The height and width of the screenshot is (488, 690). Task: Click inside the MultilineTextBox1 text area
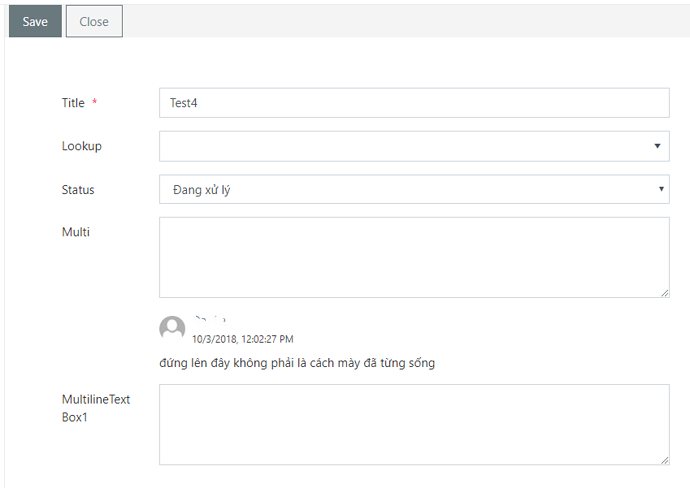(414, 425)
